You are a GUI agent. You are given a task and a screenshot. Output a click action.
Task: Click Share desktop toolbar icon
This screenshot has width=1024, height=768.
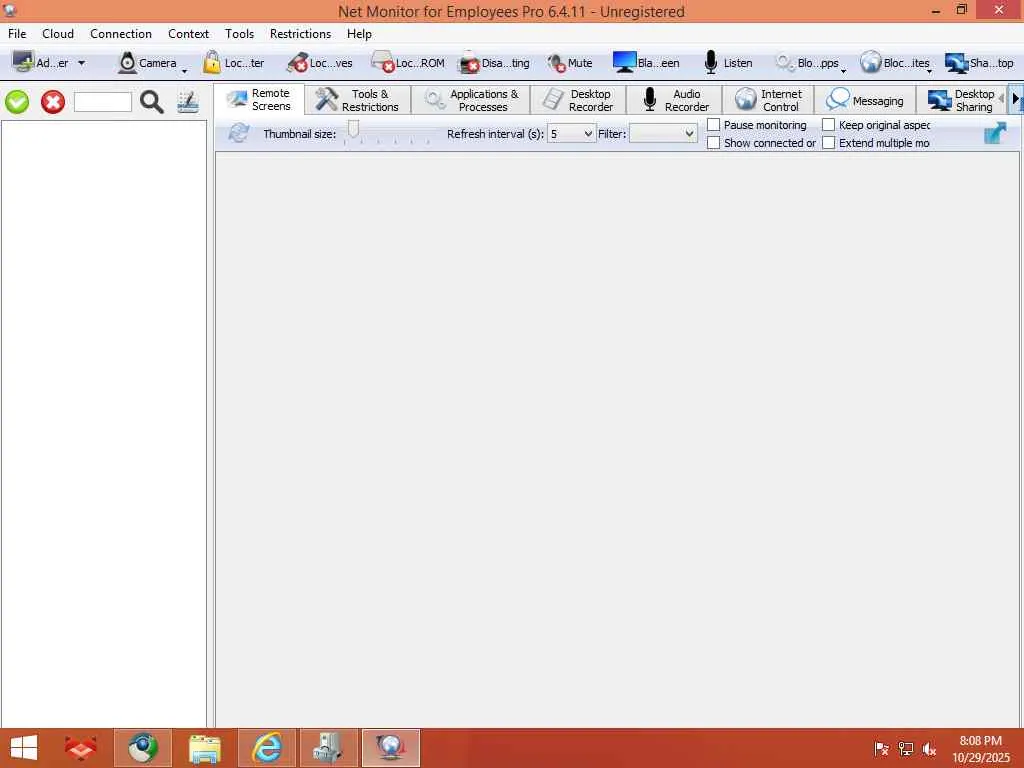957,63
